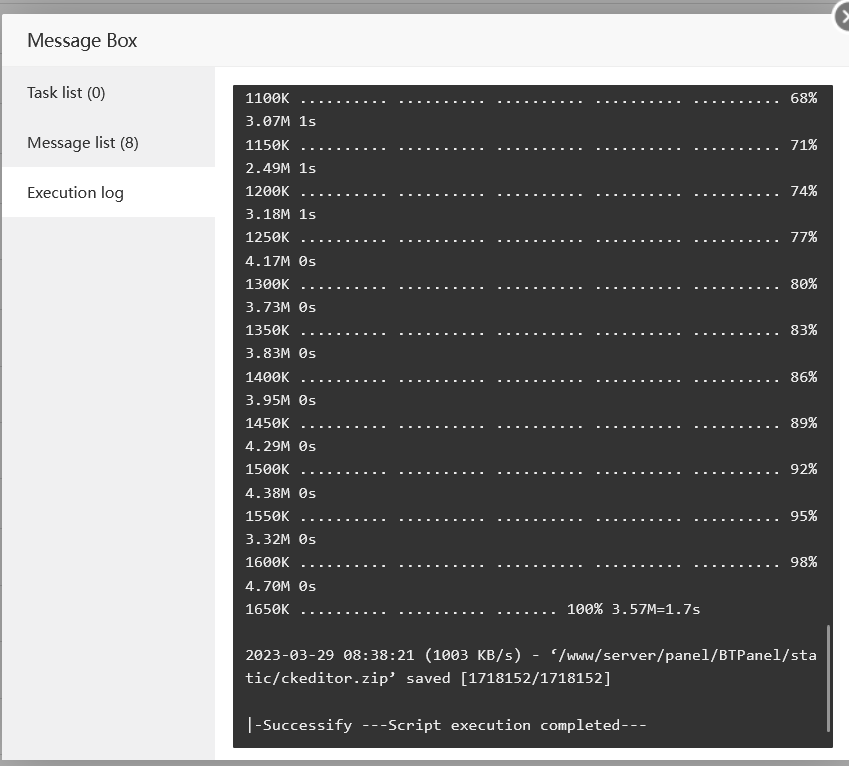The width and height of the screenshot is (849, 766).
Task: Click the Message Box title text
Action: 81,40
